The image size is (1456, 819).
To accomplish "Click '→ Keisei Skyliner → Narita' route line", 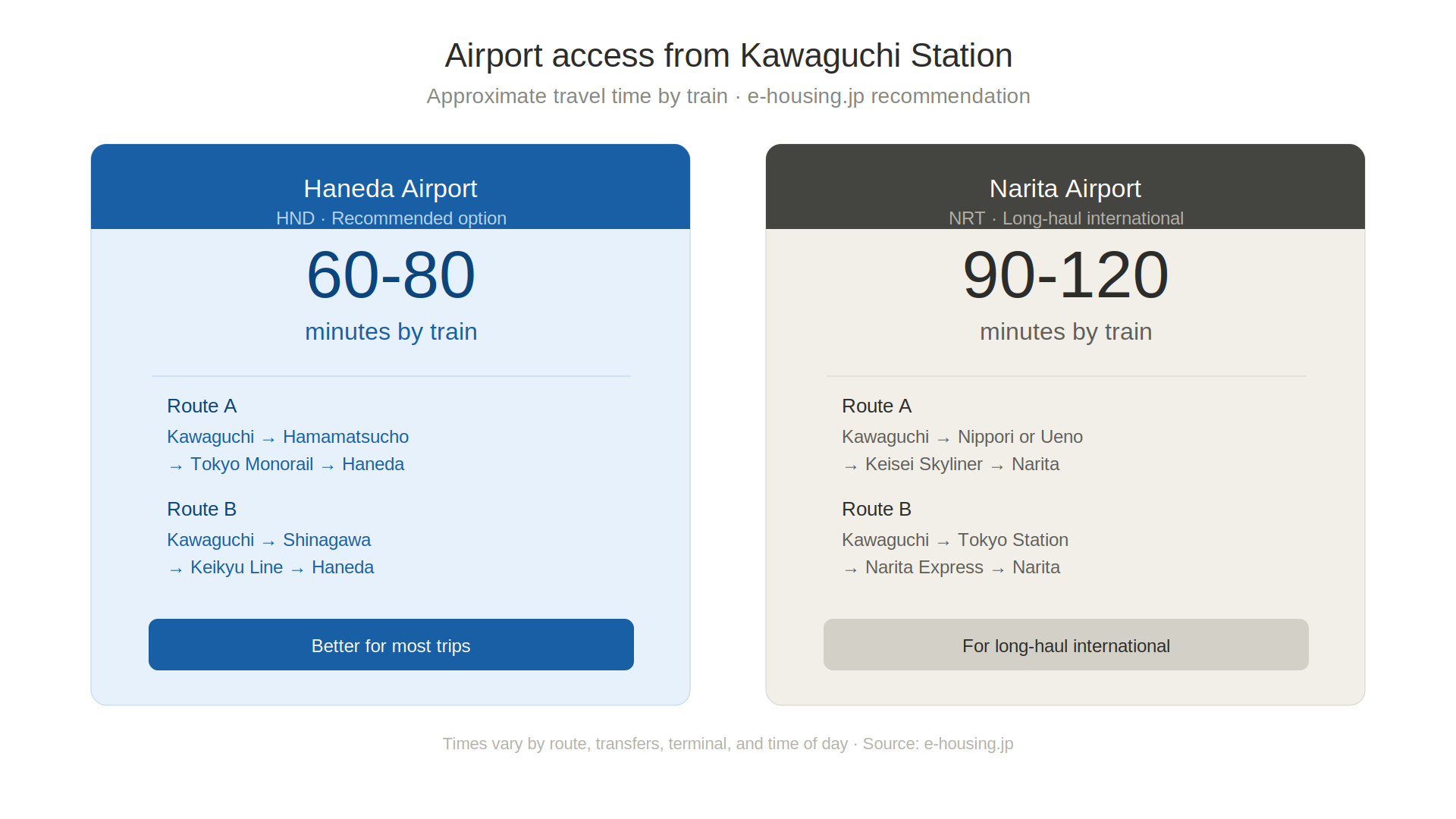I will [951, 464].
